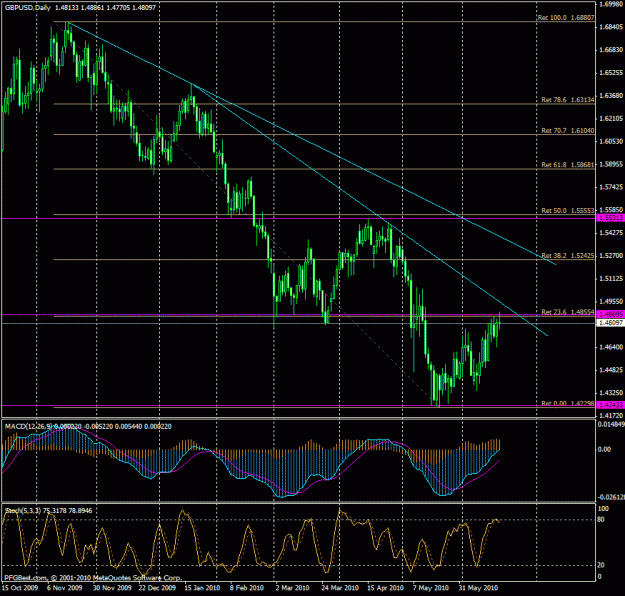Image resolution: width=625 pixels, height=596 pixels.
Task: Click the 1.66830 price axis value
Action: (611, 49)
